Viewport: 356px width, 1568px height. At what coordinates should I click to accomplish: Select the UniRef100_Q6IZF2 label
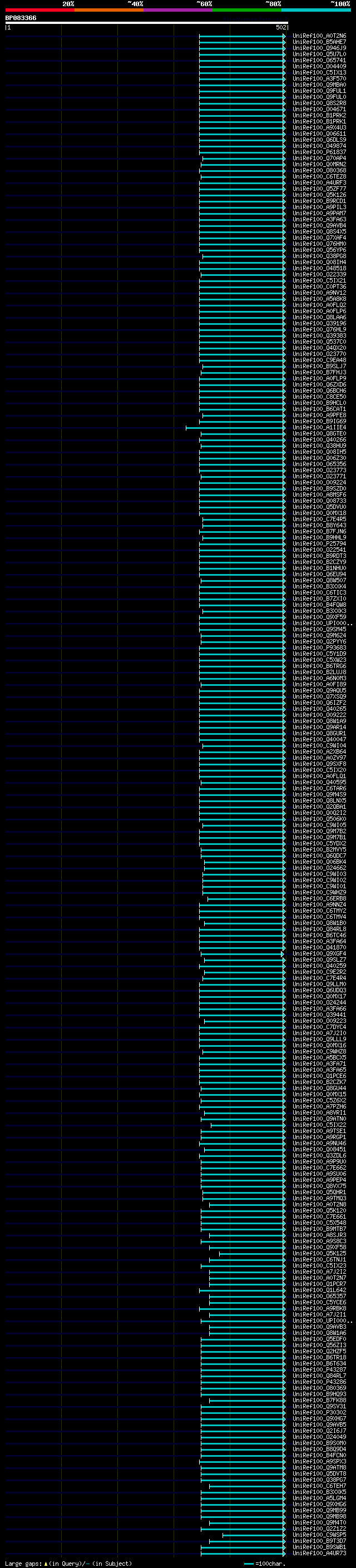[319, 703]
